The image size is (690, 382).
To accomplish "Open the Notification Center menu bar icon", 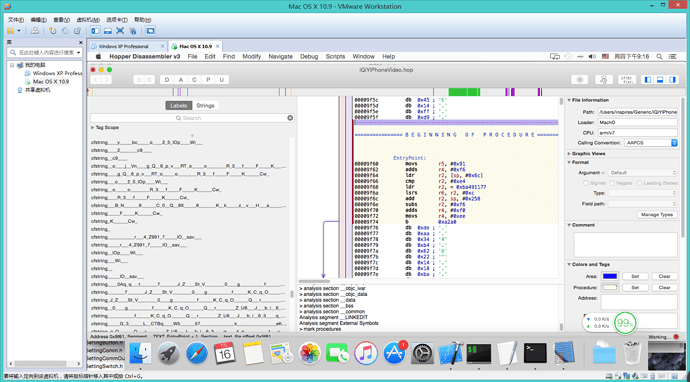I will coord(672,56).
